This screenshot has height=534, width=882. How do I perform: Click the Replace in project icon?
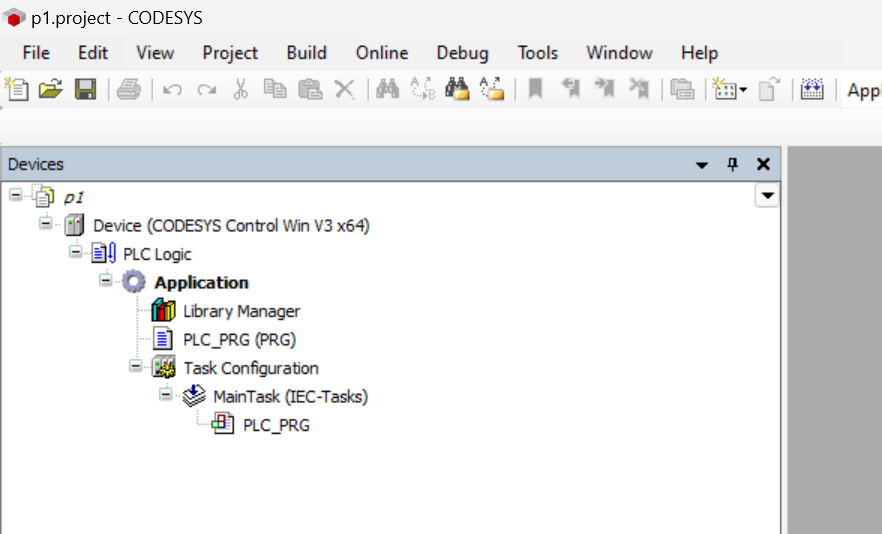[492, 89]
